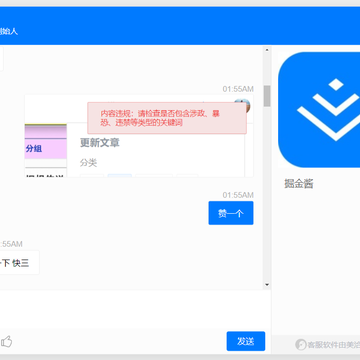Image resolution: width=360 pixels, height=360 pixels.
Task: Click the 更新文章 heading in the image
Action: click(x=100, y=143)
